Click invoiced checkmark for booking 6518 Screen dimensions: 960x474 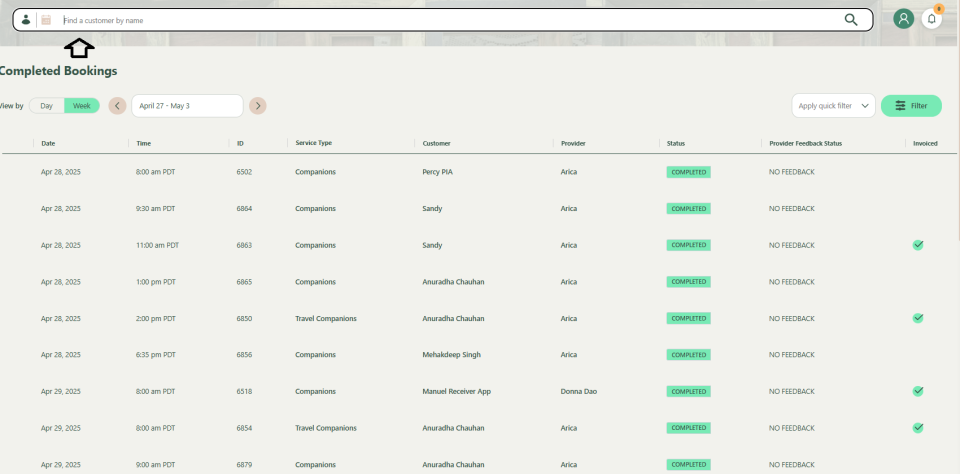tap(918, 391)
